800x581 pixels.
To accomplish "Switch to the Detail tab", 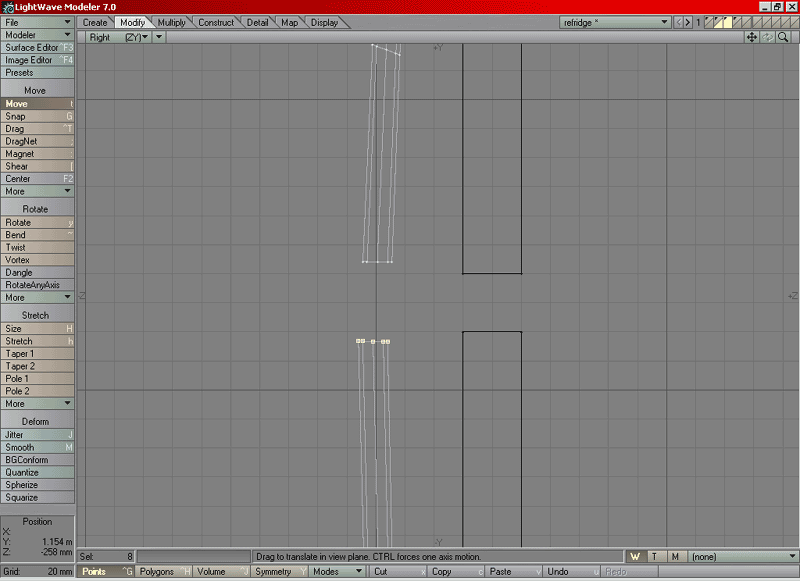I will click(257, 22).
